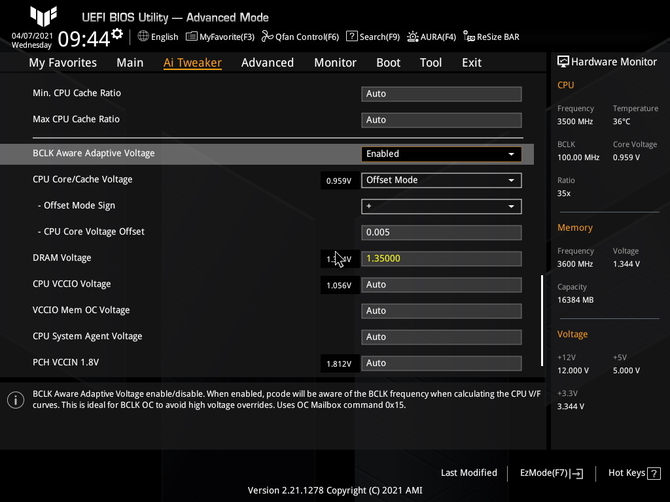The width and height of the screenshot is (670, 502).
Task: Click the CPU Core Voltage Offset field
Action: point(441,232)
